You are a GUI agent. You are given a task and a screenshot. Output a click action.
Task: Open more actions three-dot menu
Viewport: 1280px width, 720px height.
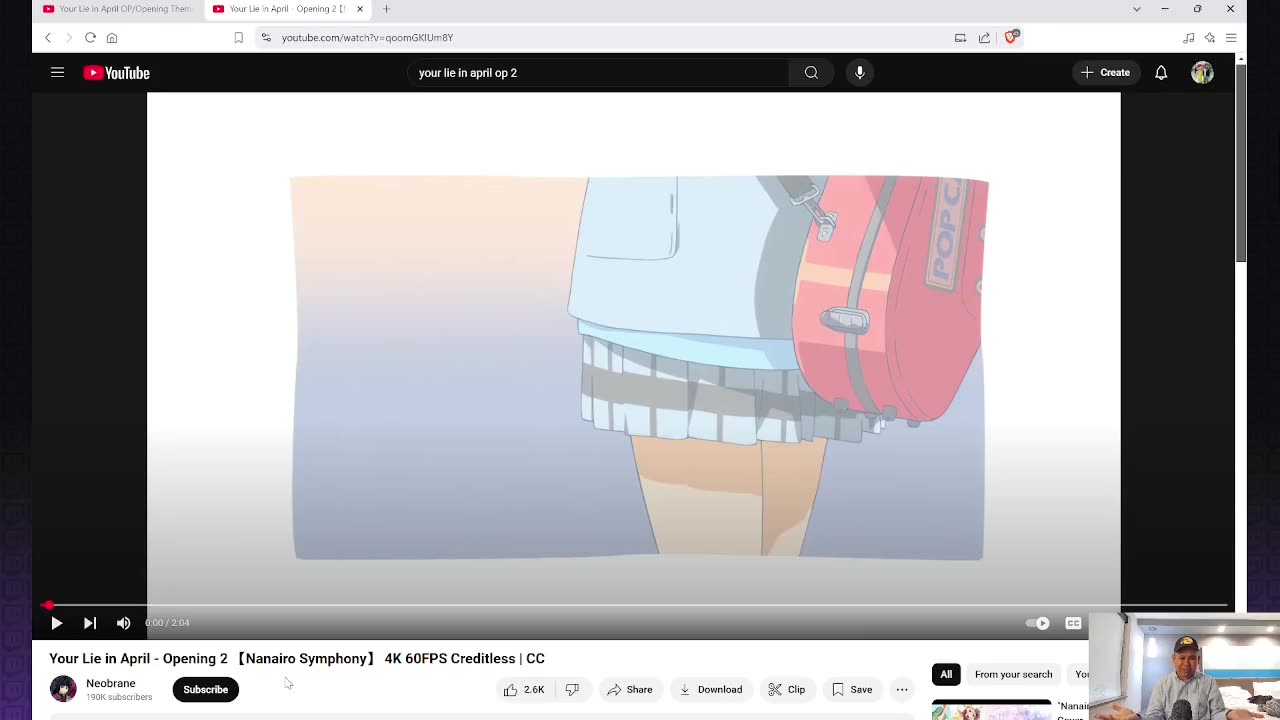[902, 689]
